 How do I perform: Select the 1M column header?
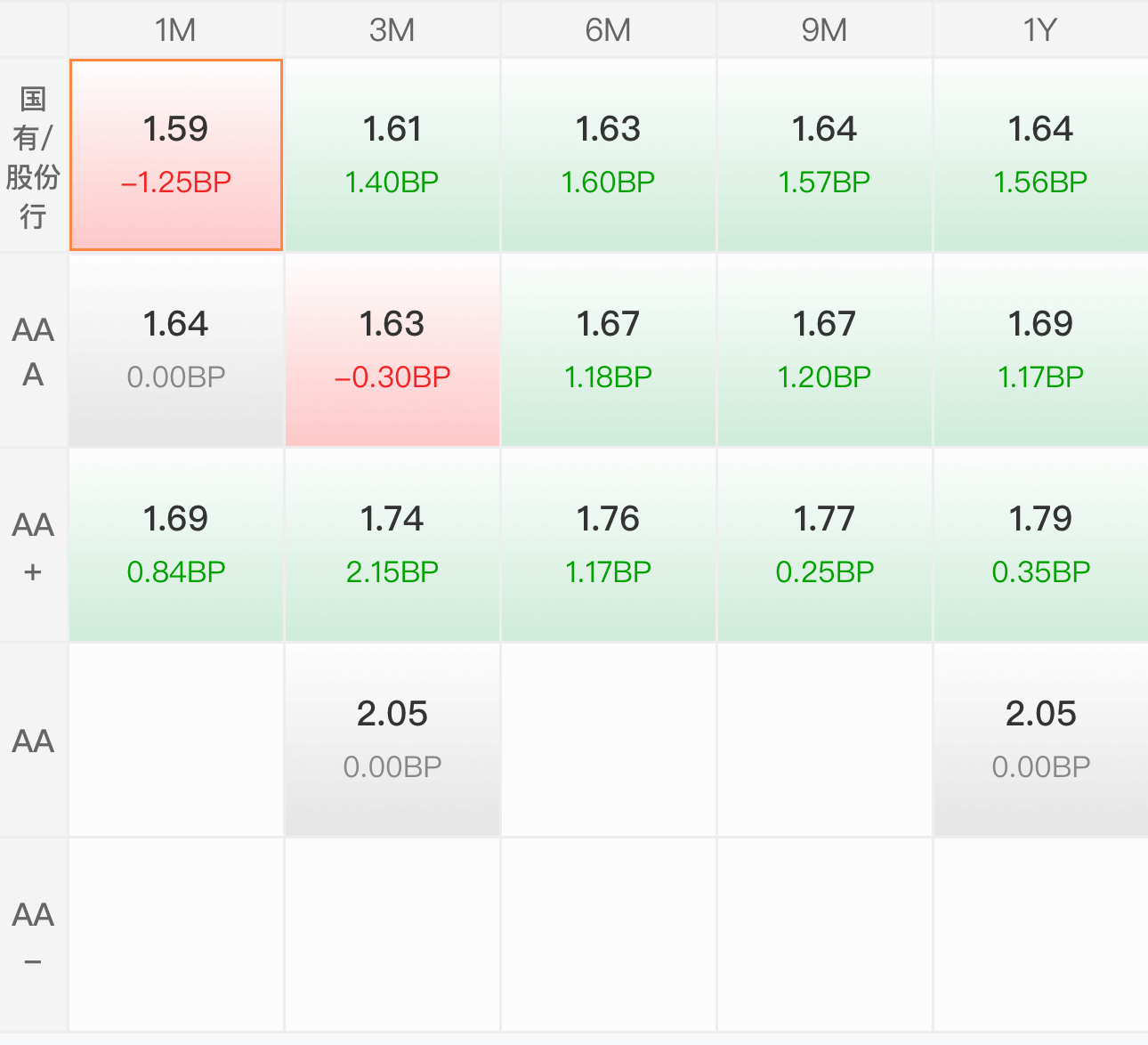[175, 30]
